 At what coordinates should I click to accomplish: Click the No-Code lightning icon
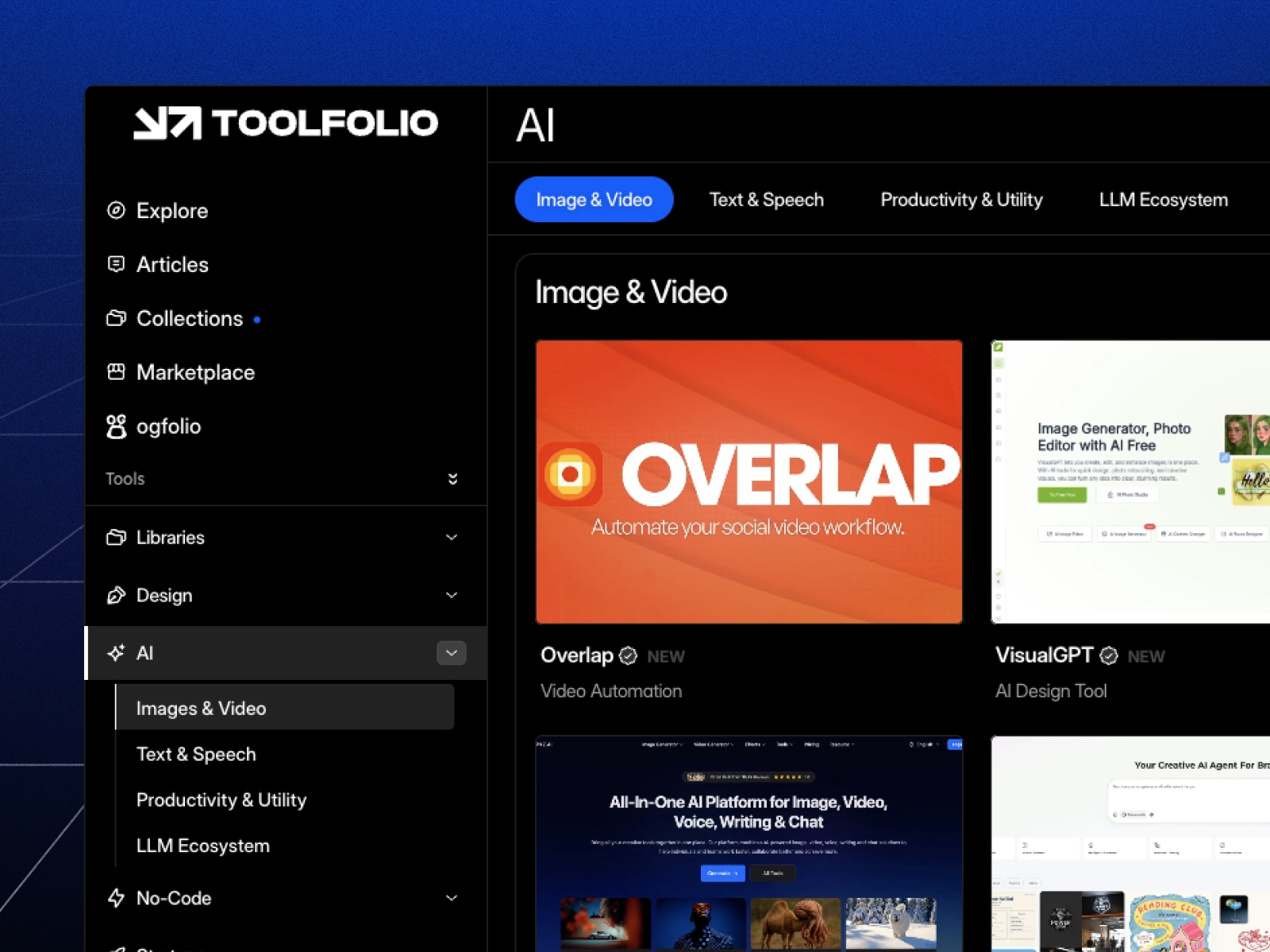pos(116,898)
